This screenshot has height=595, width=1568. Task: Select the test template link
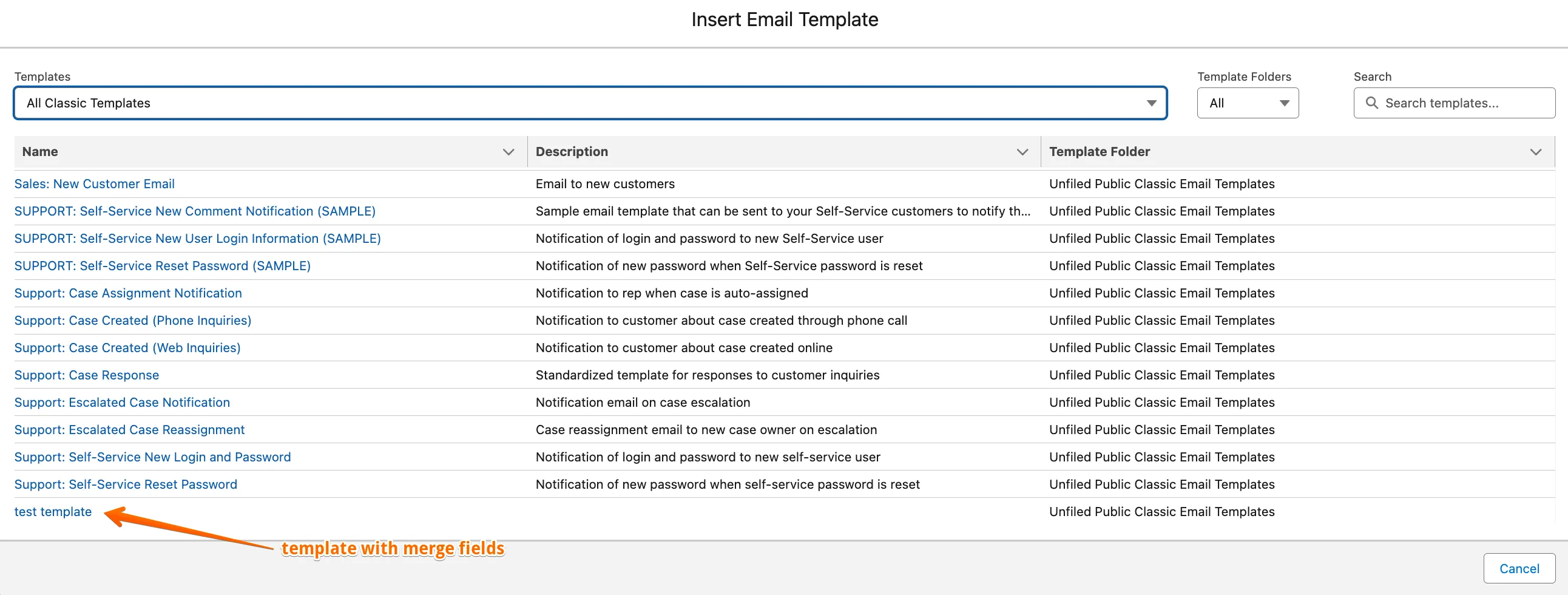click(53, 512)
